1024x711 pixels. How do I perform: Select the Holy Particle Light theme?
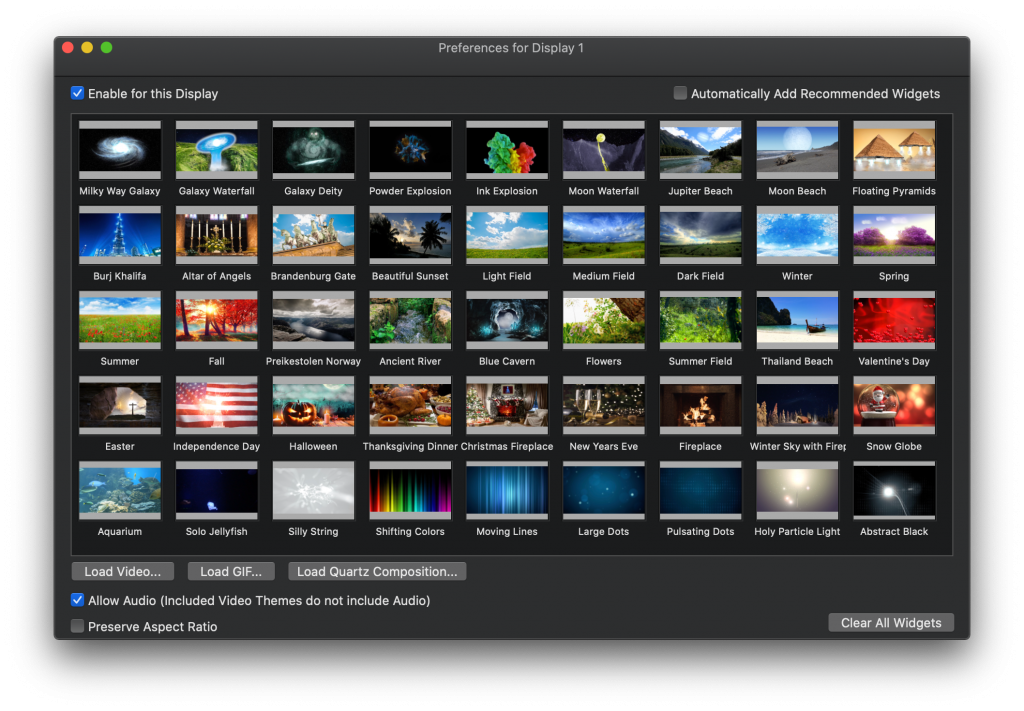(x=797, y=490)
